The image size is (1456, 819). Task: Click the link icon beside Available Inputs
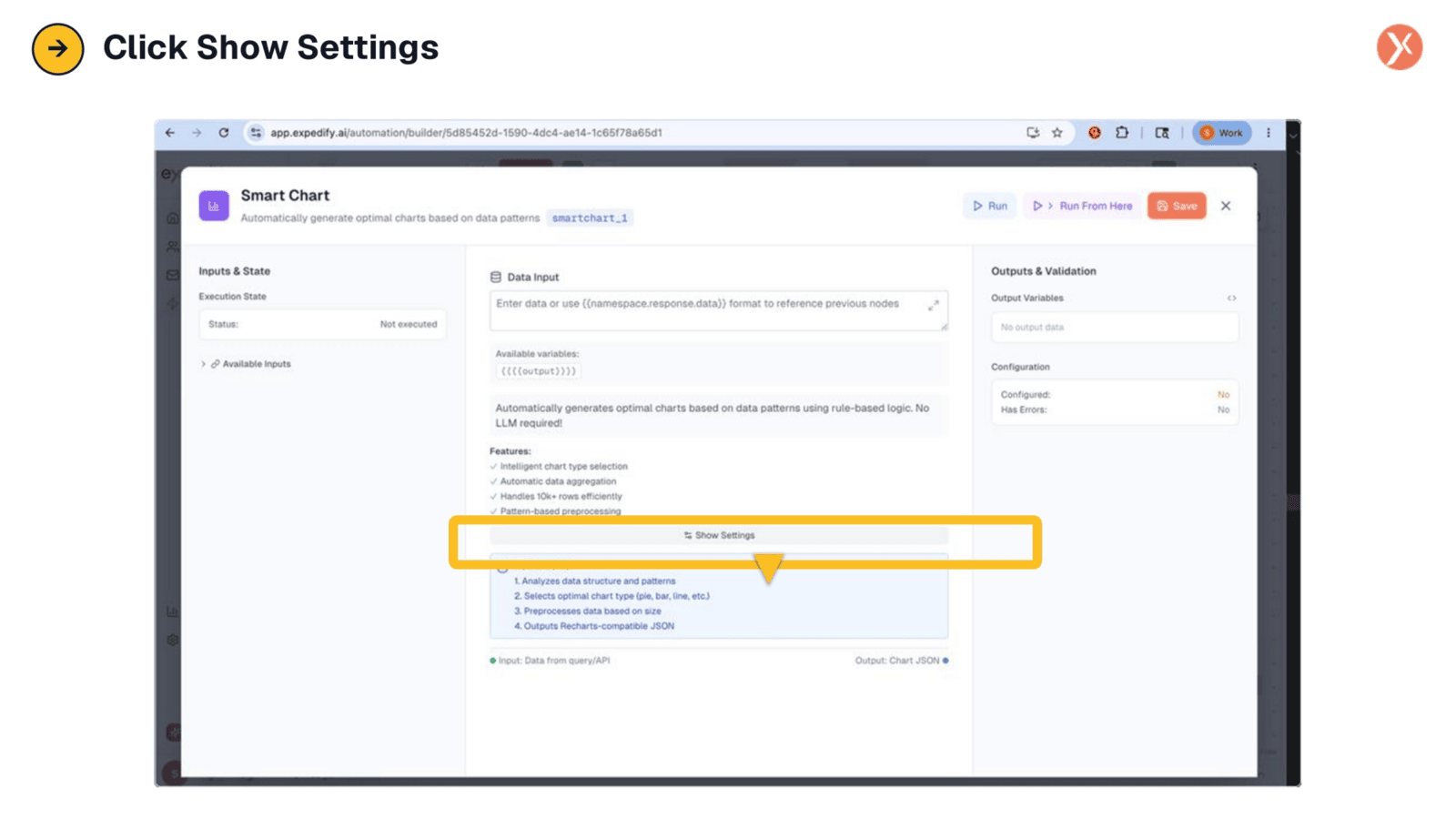click(216, 364)
